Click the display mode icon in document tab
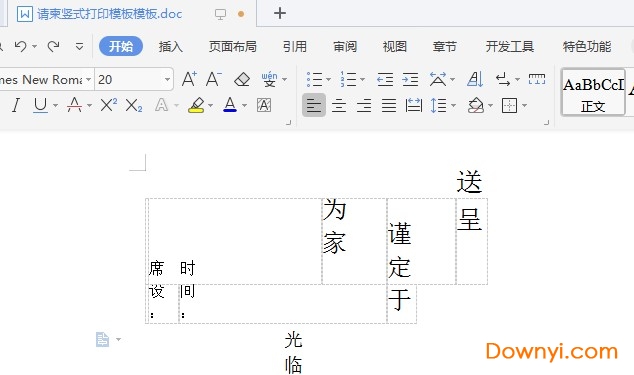The image size is (634, 375). click(x=220, y=15)
